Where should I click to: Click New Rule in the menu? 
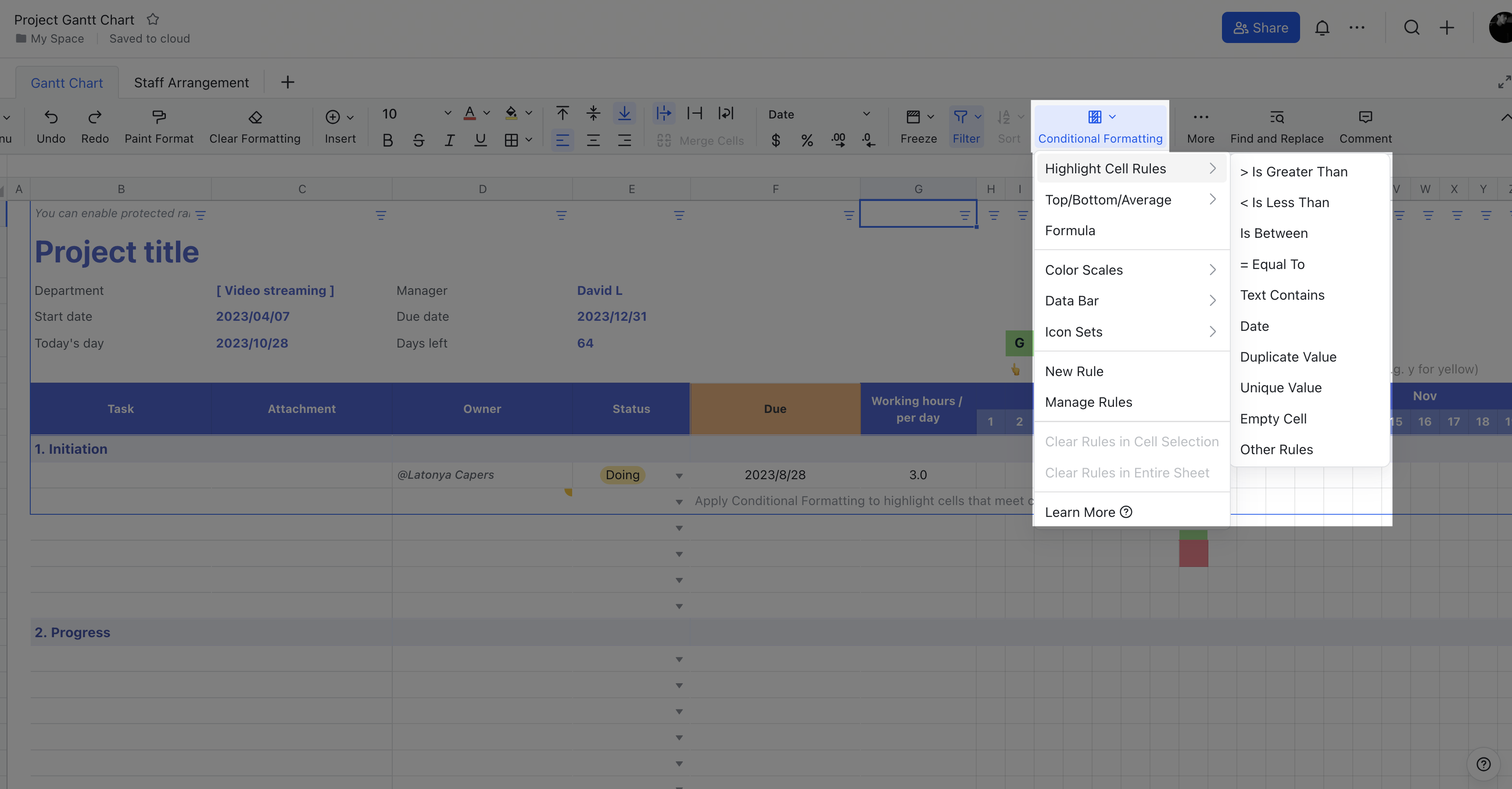click(1074, 371)
